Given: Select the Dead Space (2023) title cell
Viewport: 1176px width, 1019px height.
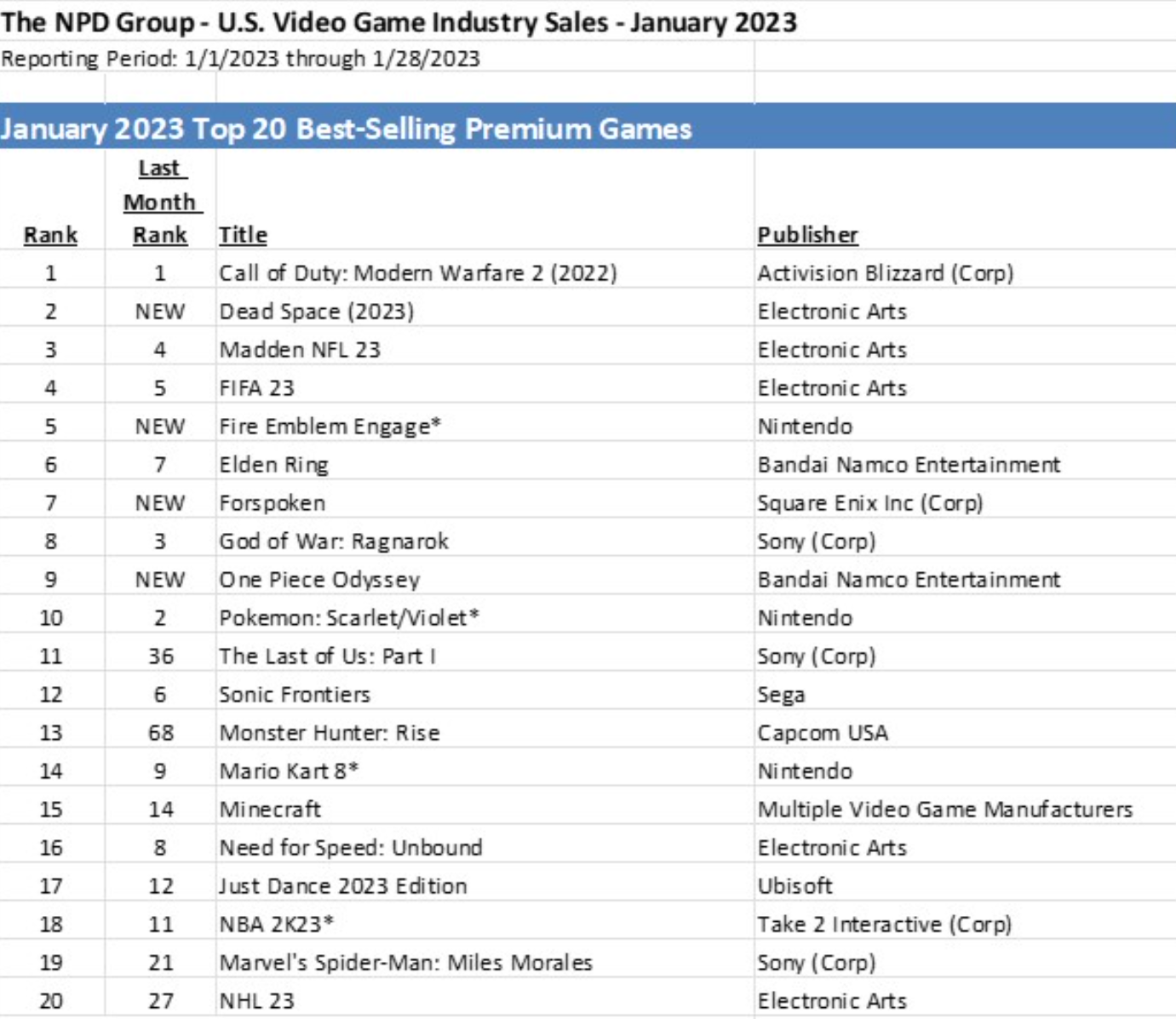Looking at the screenshot, I should [x=316, y=312].
